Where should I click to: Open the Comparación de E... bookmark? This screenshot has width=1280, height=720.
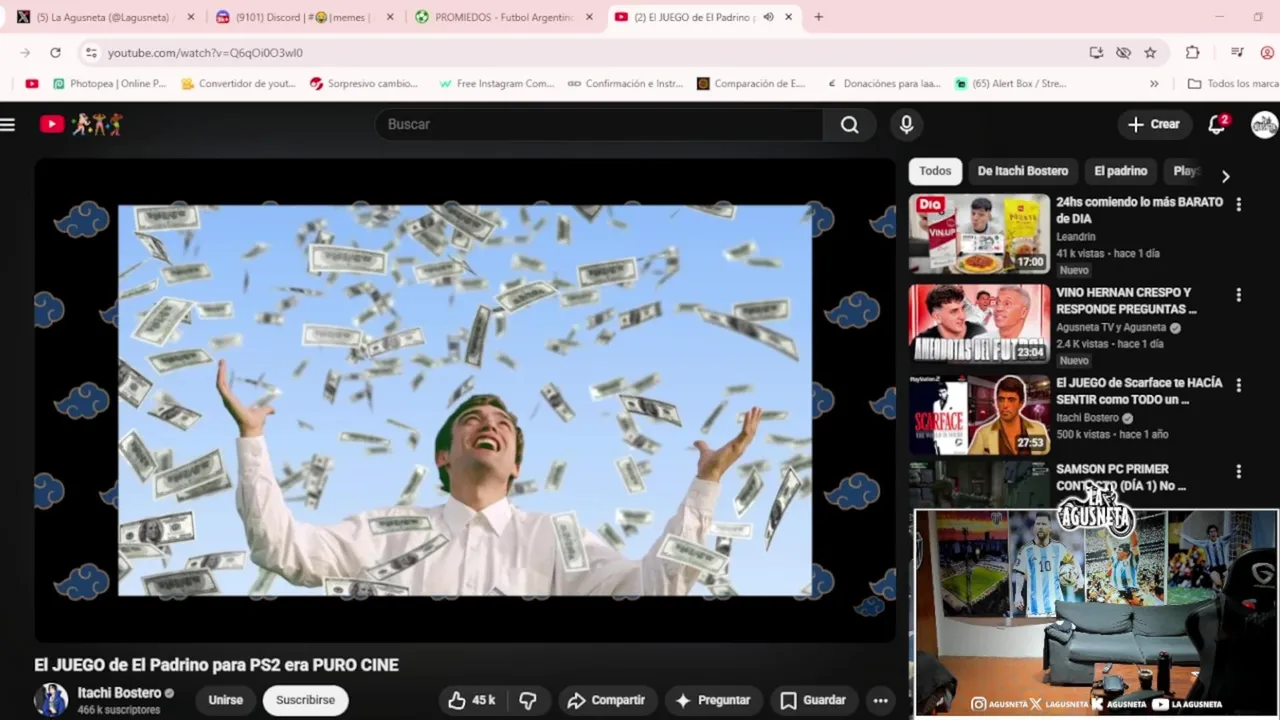point(751,84)
